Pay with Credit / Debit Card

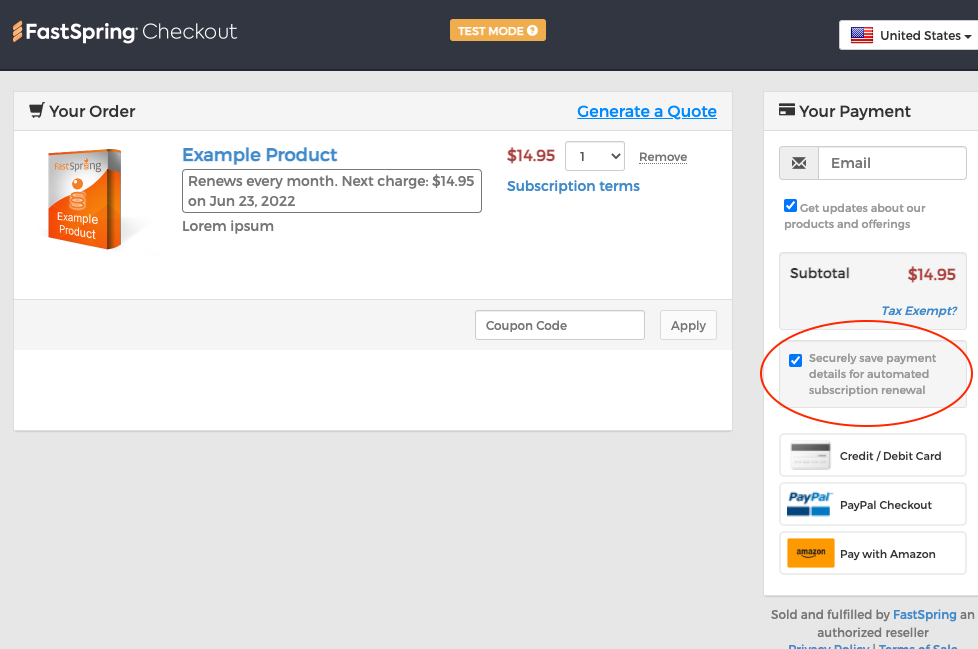click(x=873, y=456)
